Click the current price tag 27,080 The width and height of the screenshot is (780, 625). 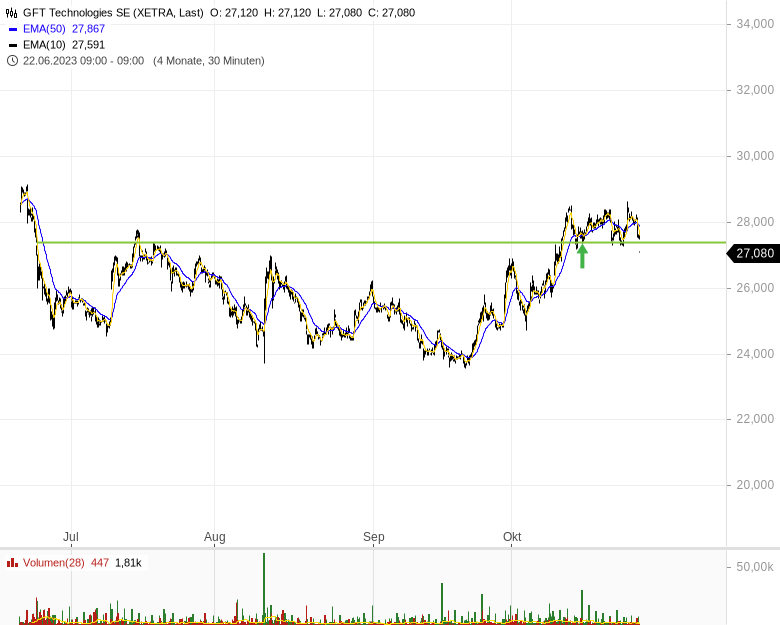(x=755, y=254)
